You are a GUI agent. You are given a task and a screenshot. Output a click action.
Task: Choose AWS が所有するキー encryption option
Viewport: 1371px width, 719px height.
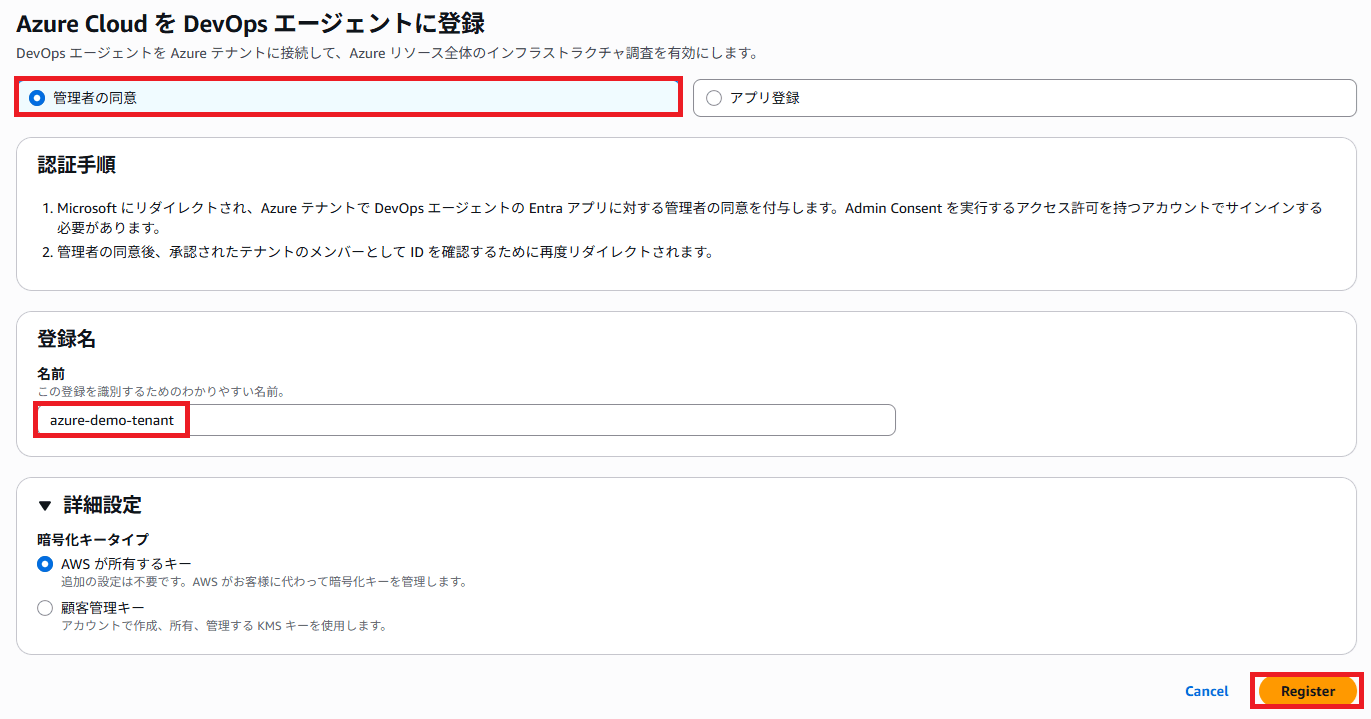(45, 564)
